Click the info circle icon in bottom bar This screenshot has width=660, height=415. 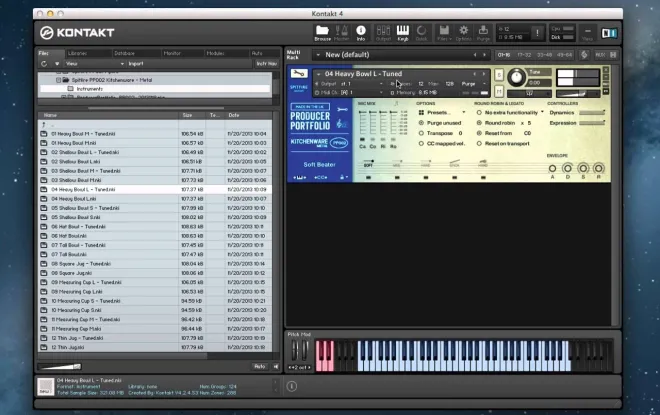(x=292, y=386)
